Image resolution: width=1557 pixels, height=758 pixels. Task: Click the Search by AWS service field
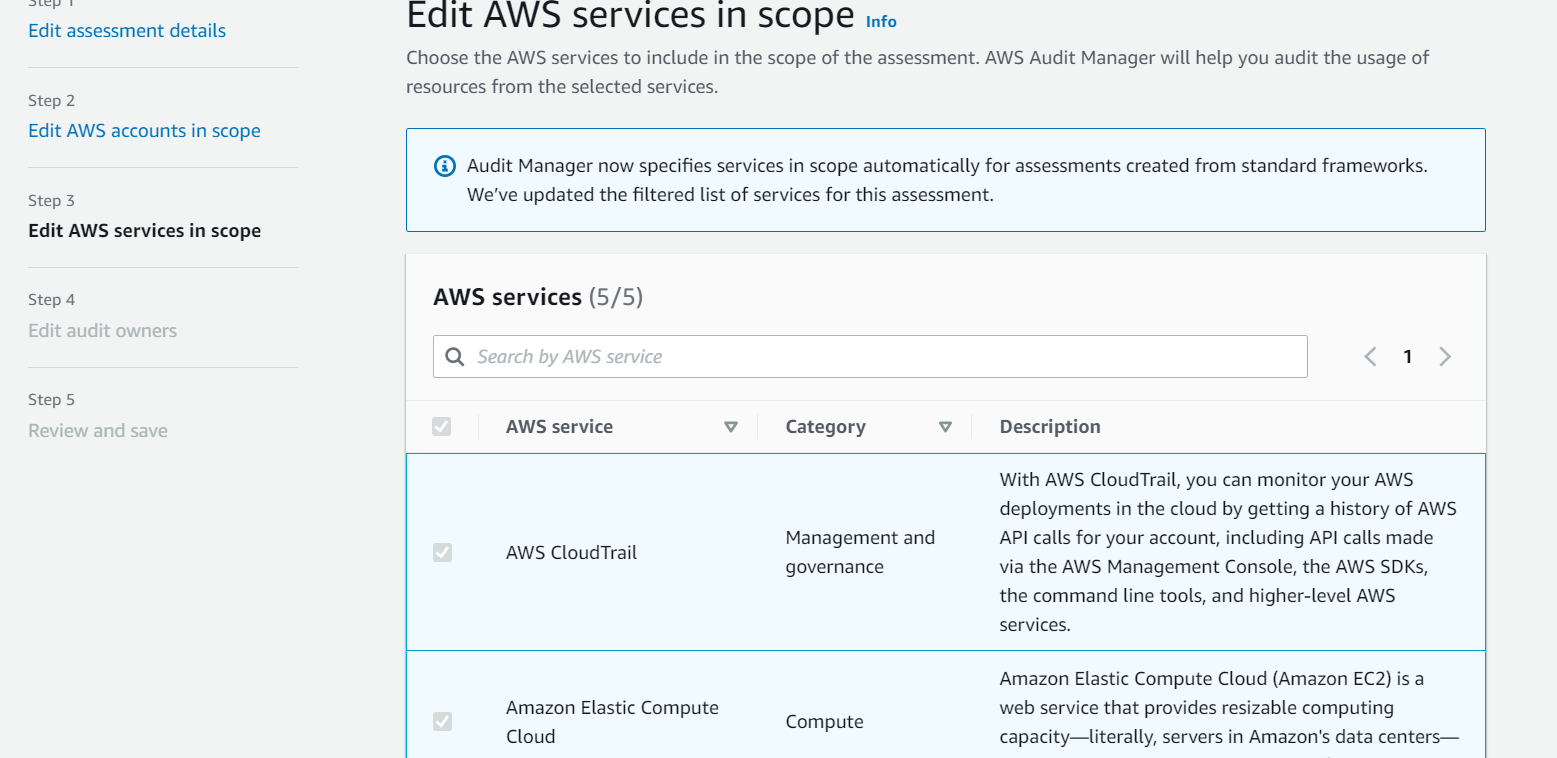click(x=870, y=357)
